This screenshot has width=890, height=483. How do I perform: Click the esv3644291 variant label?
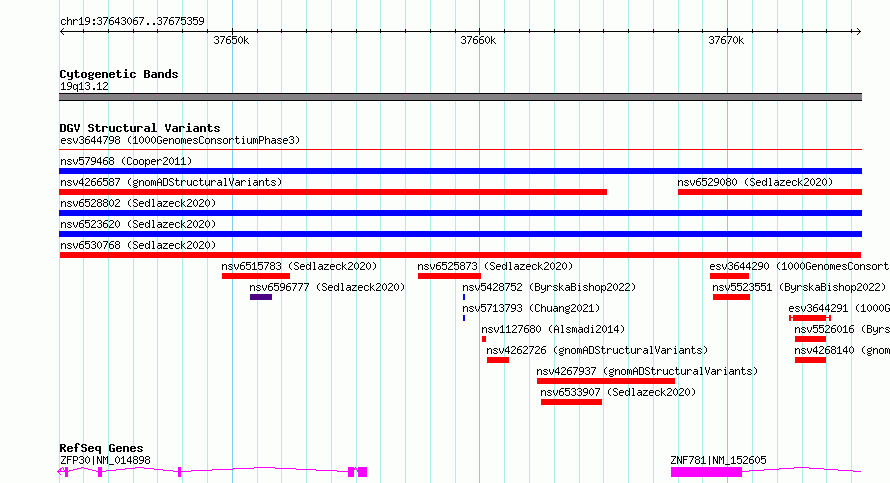[839, 308]
